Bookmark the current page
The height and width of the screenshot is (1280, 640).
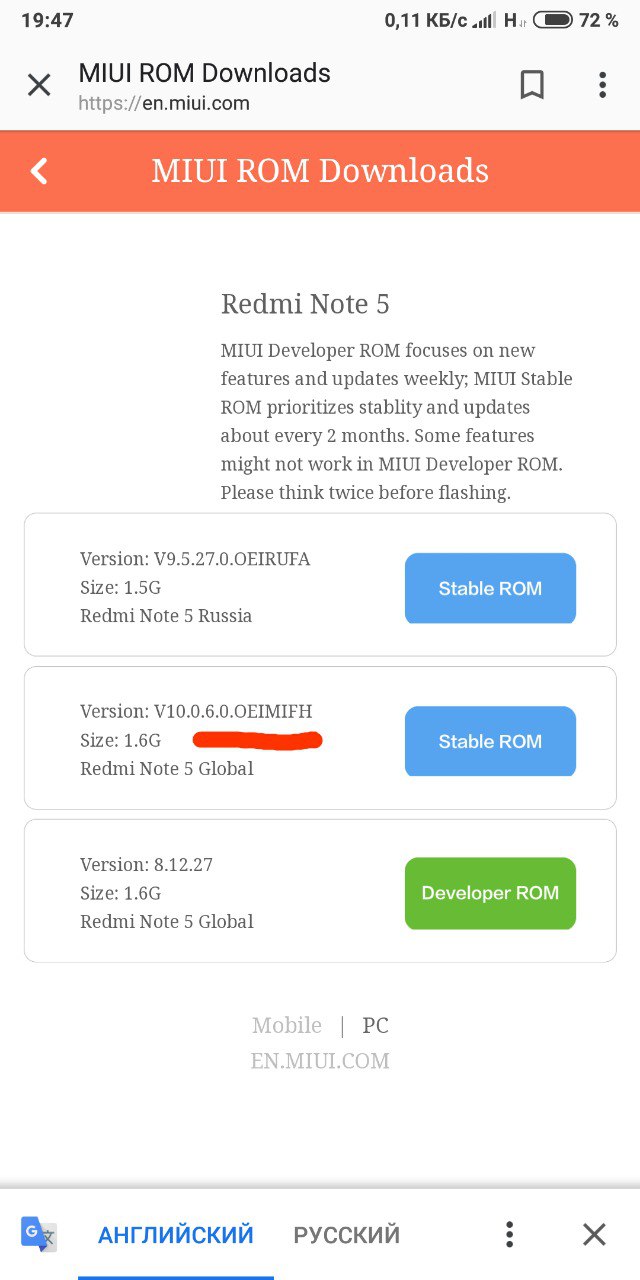click(532, 85)
